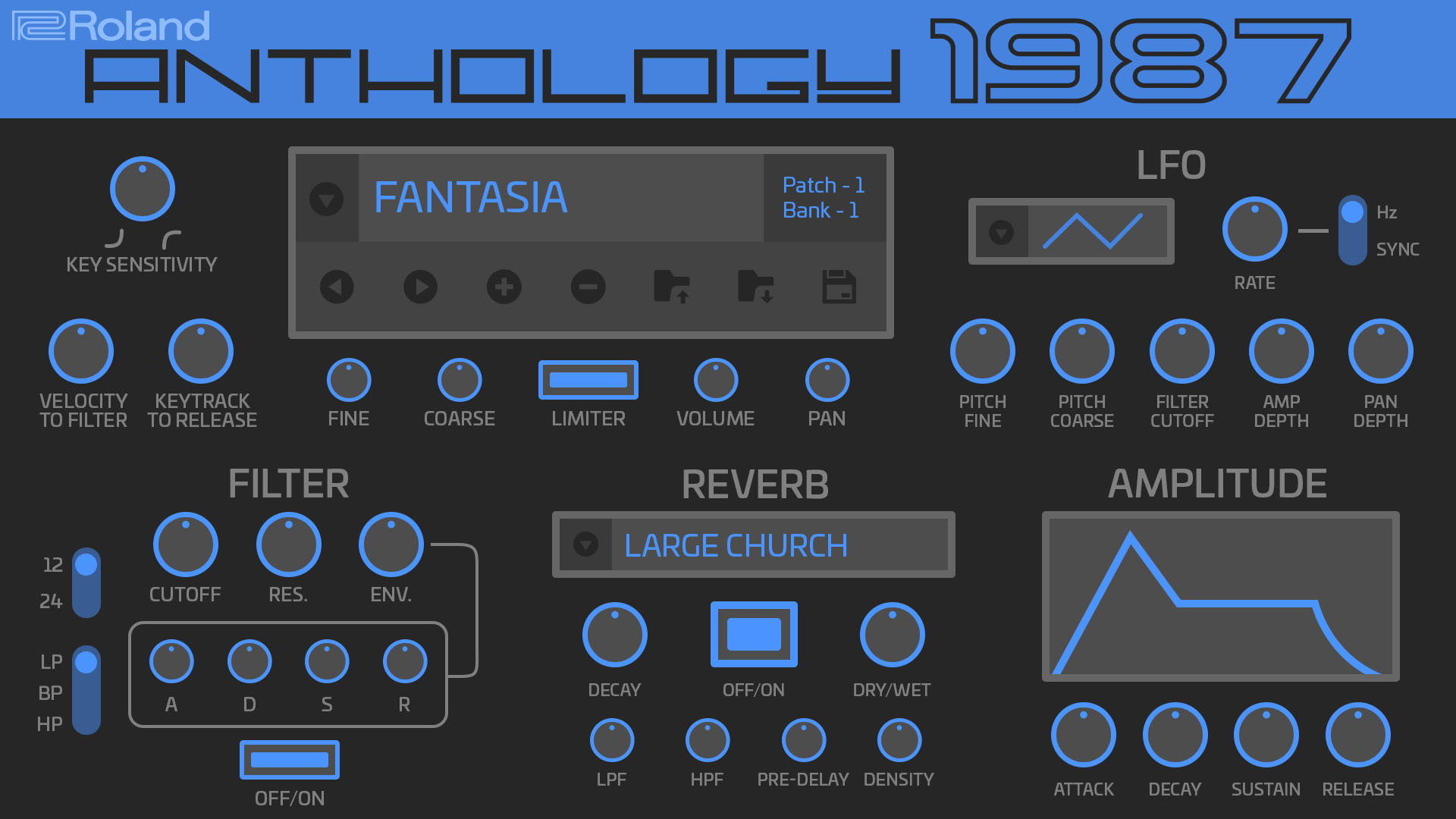Open the LFO waveform dropdown
Viewport: 1456px width, 819px height.
(x=1001, y=232)
